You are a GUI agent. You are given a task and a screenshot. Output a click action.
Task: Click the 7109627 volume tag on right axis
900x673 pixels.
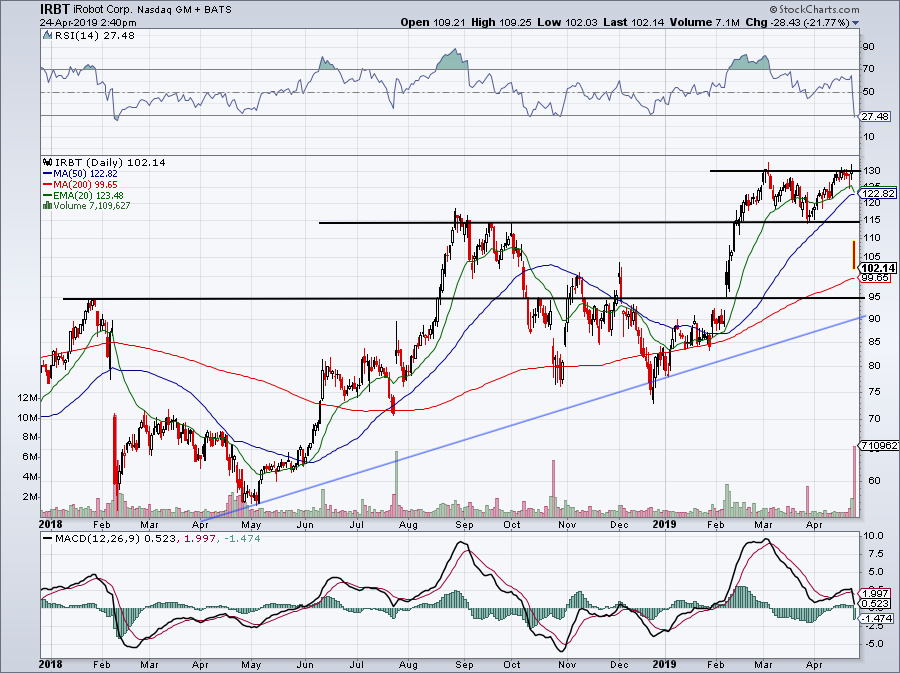pyautogui.click(x=878, y=445)
